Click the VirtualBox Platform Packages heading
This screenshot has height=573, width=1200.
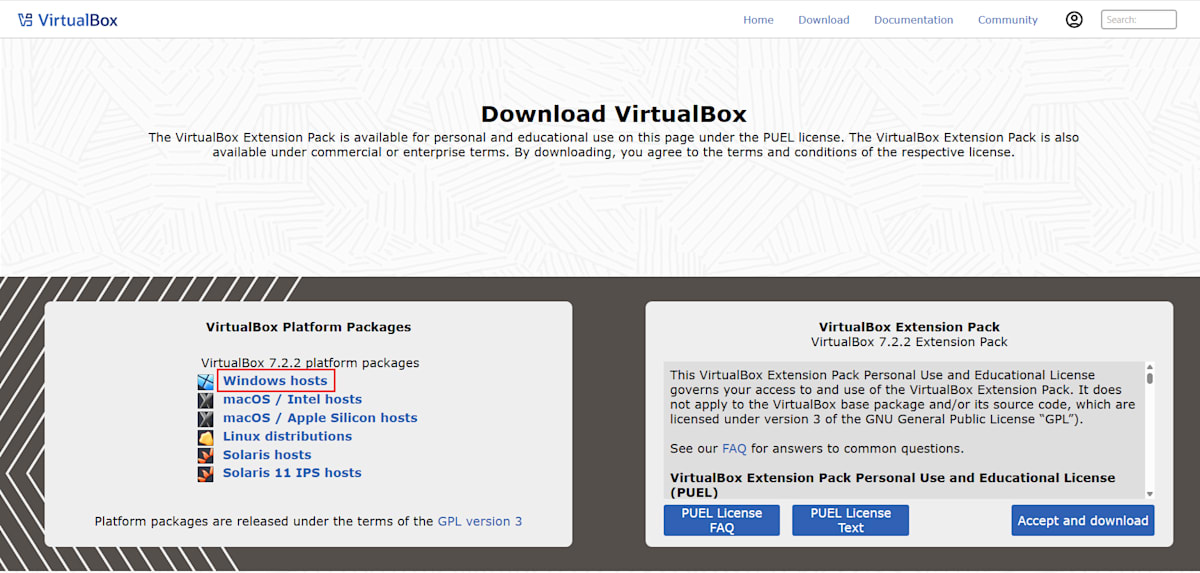308,327
